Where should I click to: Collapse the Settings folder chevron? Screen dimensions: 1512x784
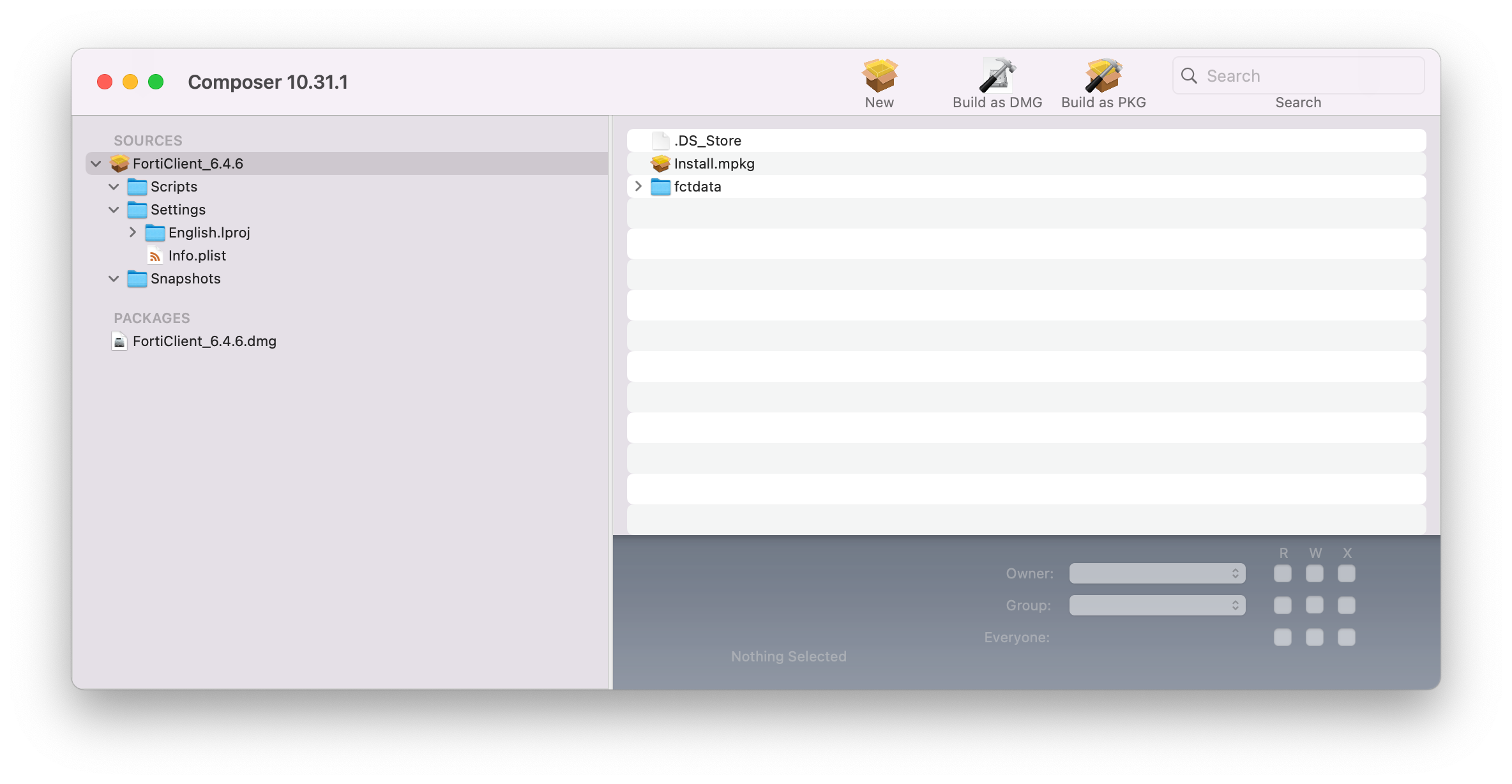pos(114,209)
